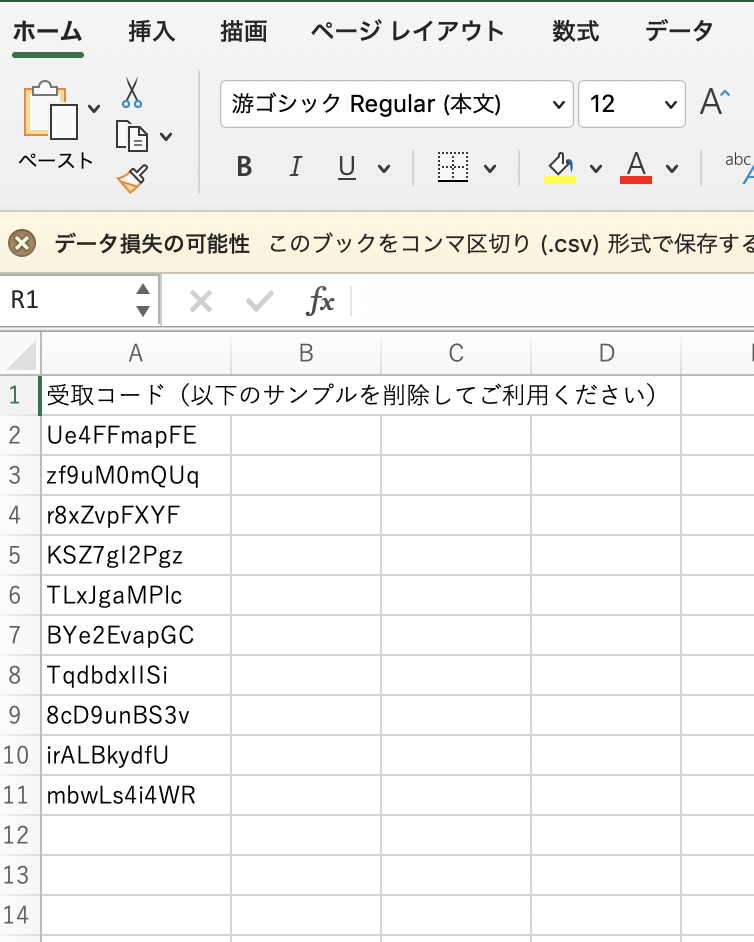Open the Paste options arrow
The image size is (754, 942).
(94, 109)
